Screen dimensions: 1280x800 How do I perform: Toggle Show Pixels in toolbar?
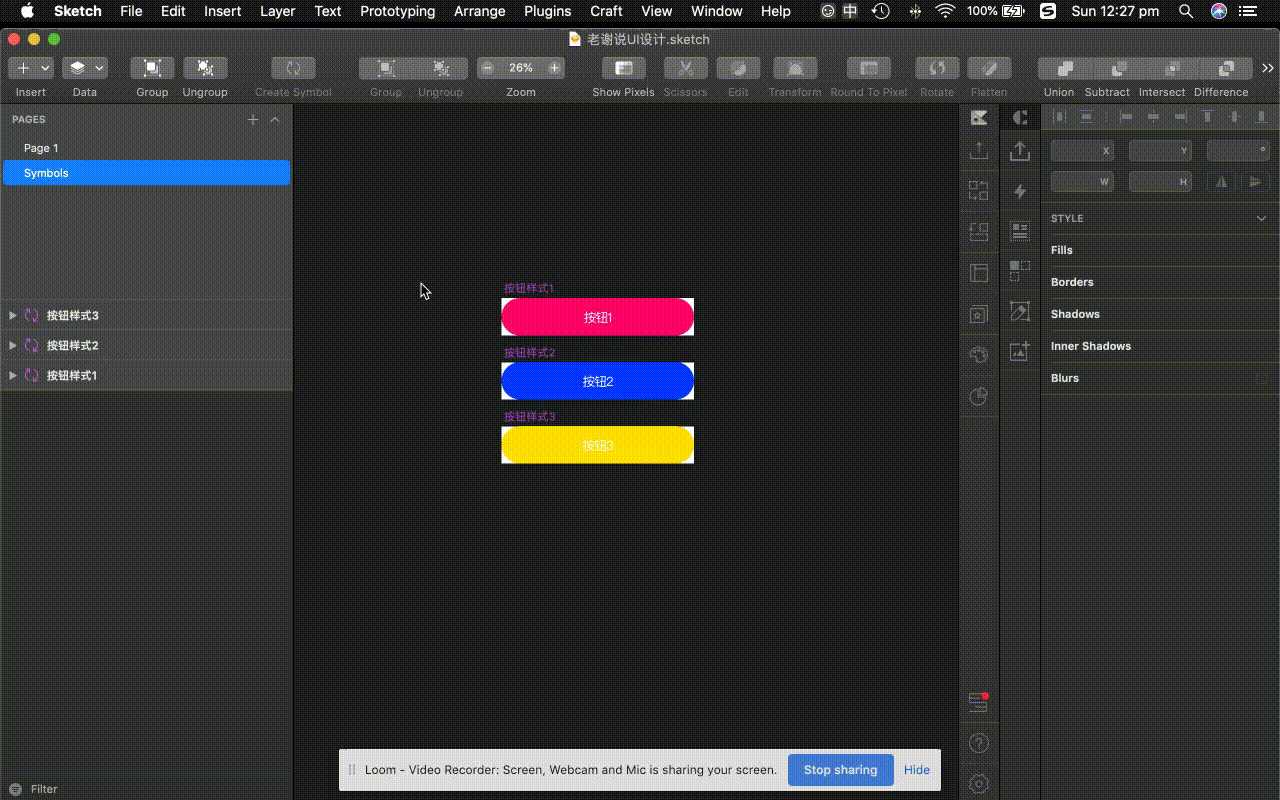(x=623, y=68)
